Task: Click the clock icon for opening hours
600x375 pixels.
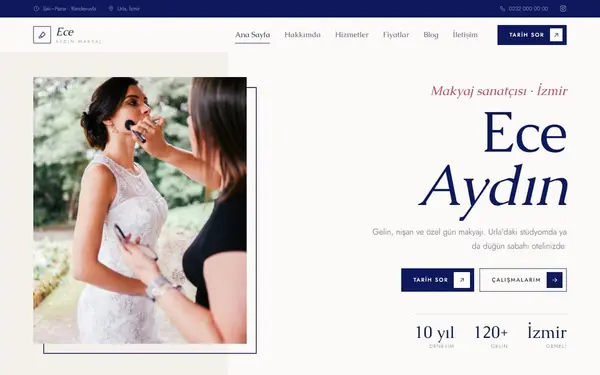Action: [x=36, y=8]
